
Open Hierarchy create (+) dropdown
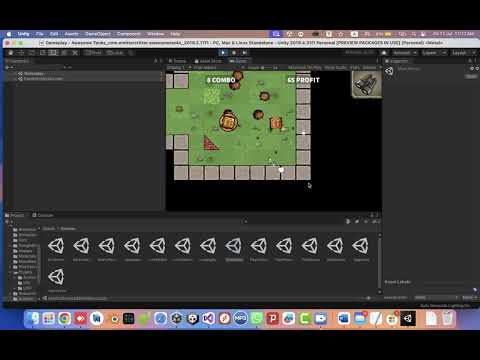9,67
